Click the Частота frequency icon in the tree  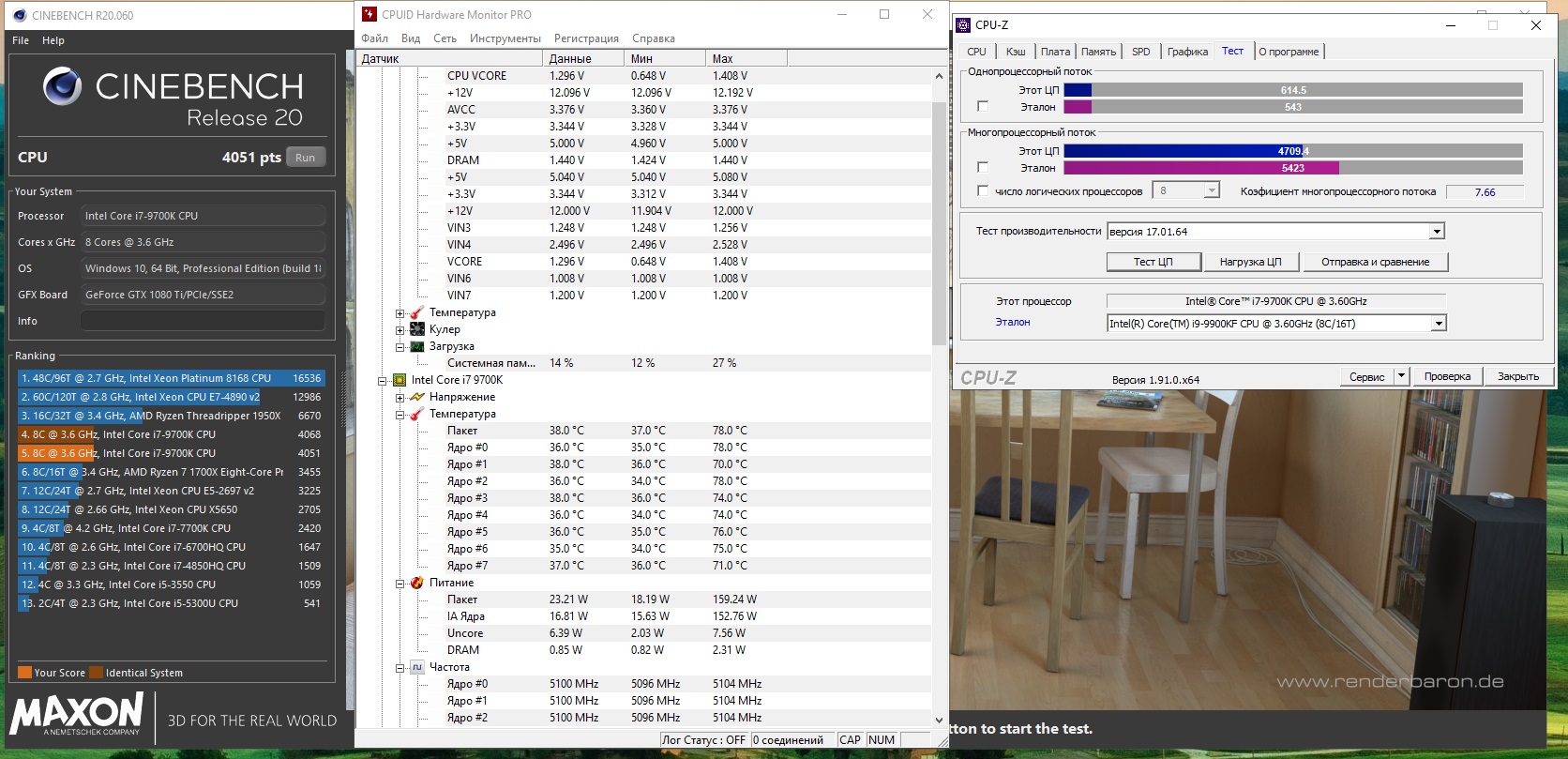(417, 667)
